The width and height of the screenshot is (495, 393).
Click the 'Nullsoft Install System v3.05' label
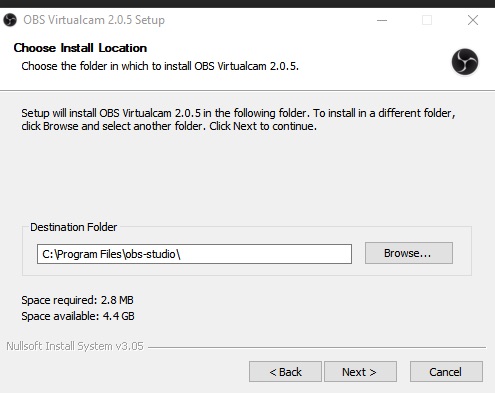click(75, 346)
